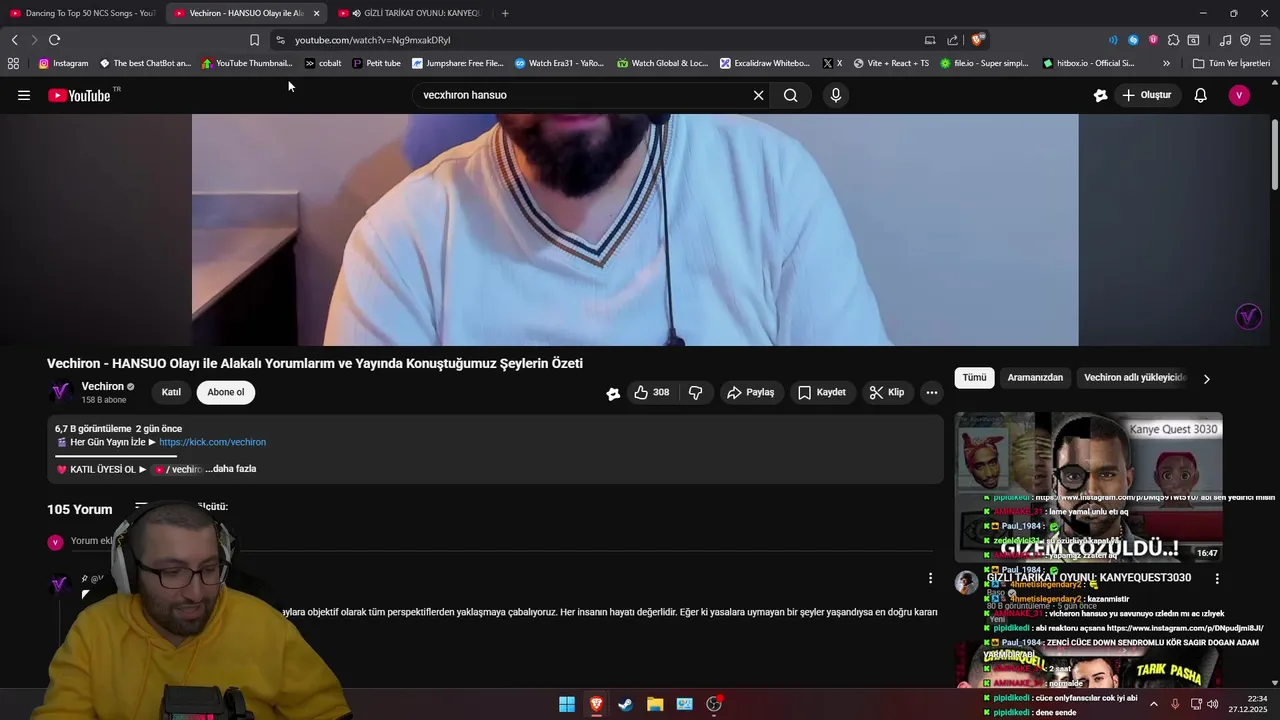Open YouTube notifications bell

pyautogui.click(x=1200, y=95)
